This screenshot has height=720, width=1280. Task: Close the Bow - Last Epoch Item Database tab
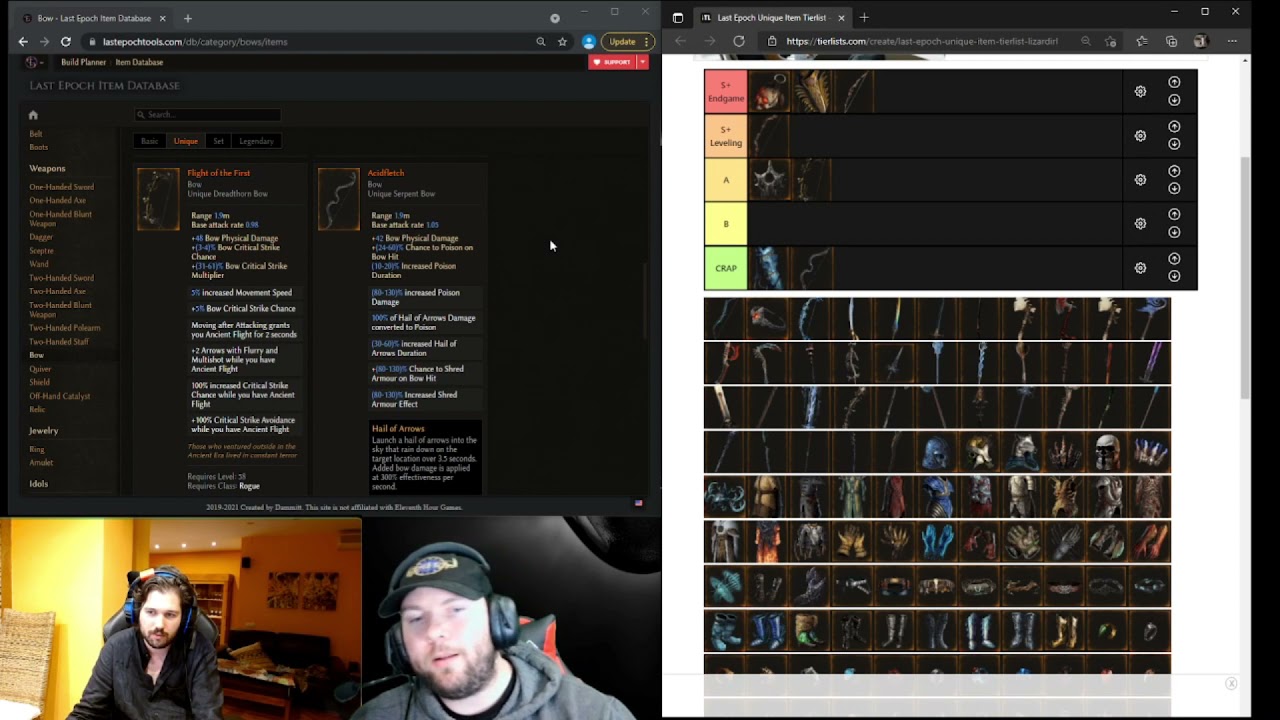point(162,18)
